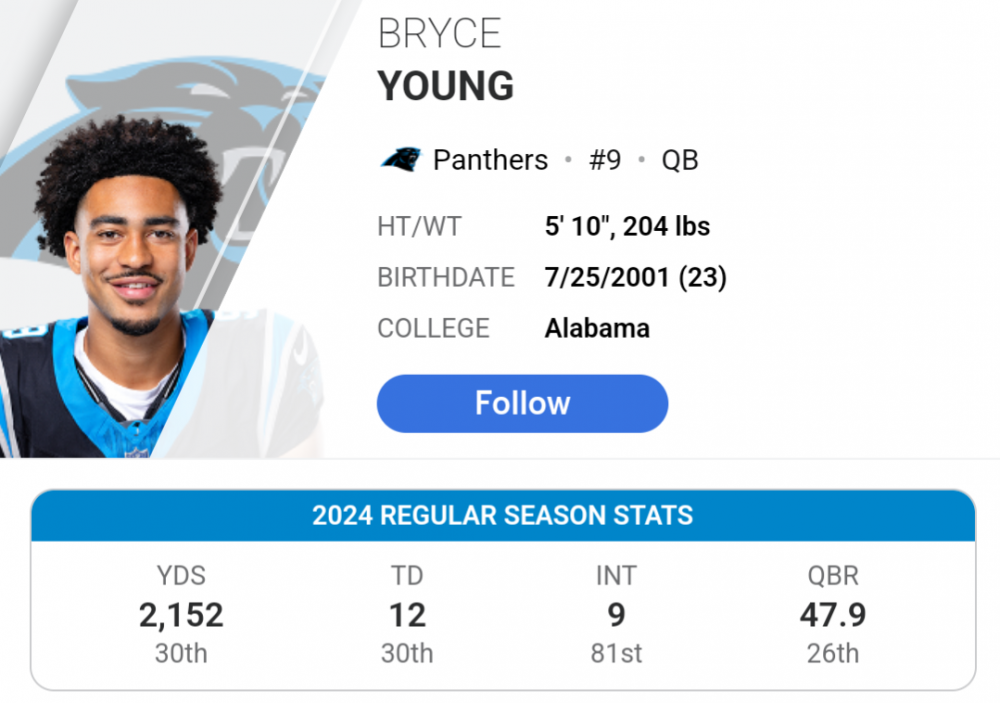Click the QB position label
The width and height of the screenshot is (1000, 703).
(x=680, y=160)
